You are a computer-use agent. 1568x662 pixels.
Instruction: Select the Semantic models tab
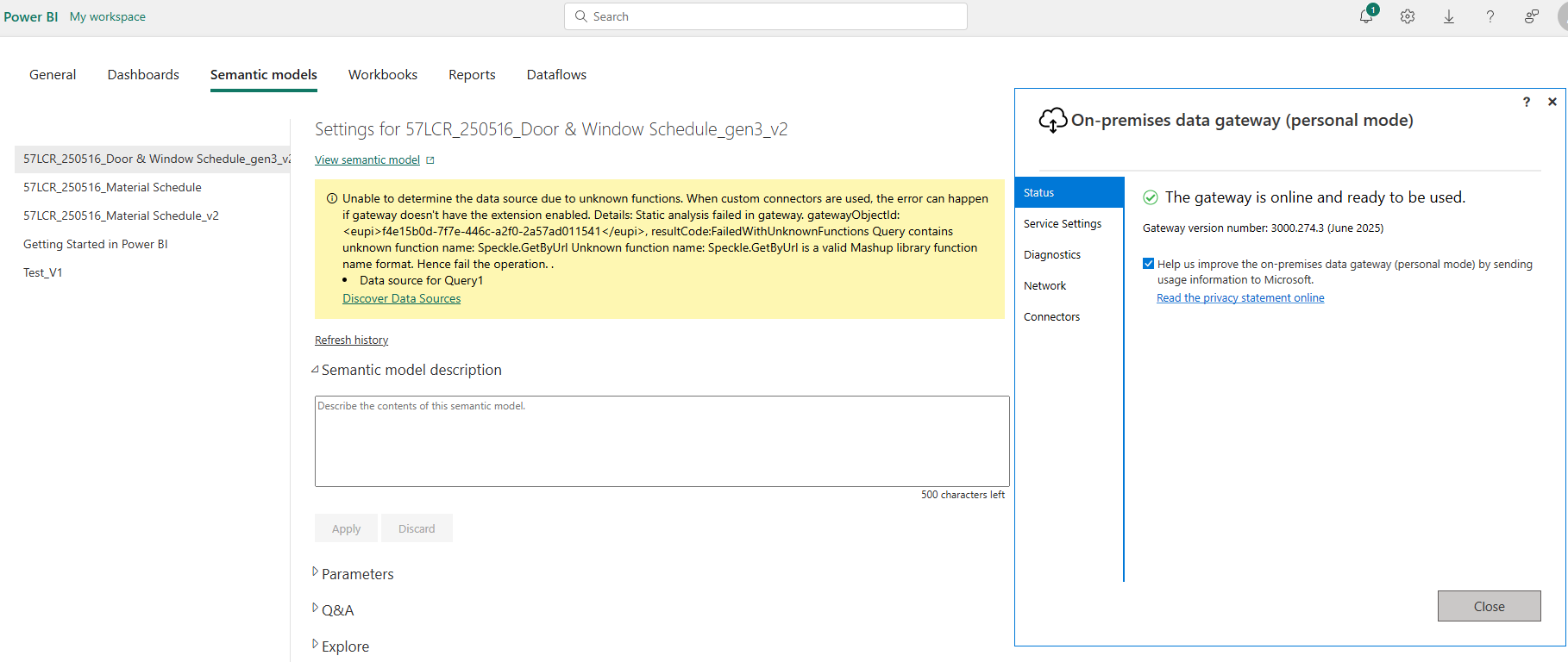[x=264, y=75]
